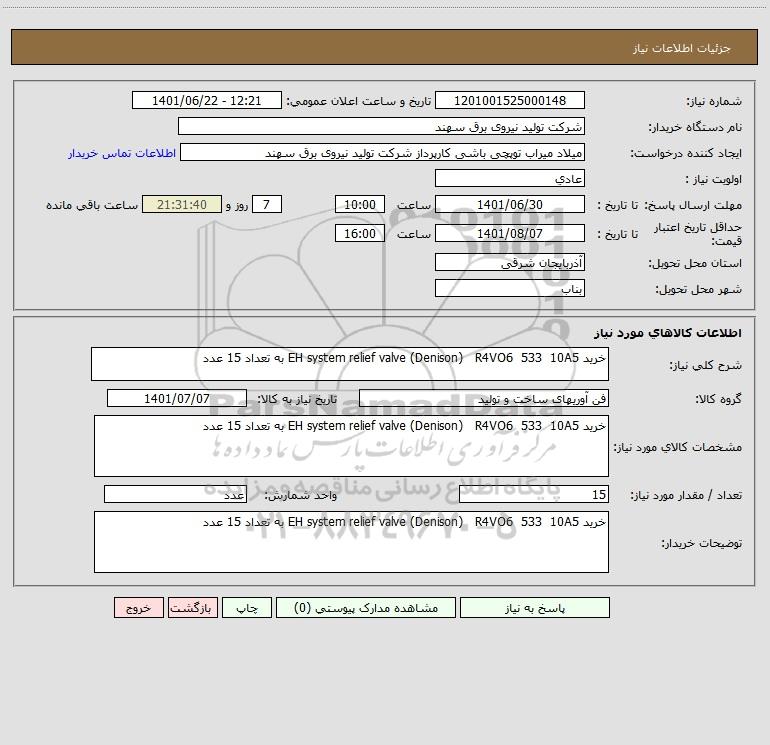Click the شماره نیاز label
The height and width of the screenshot is (745, 770).
tap(714, 101)
